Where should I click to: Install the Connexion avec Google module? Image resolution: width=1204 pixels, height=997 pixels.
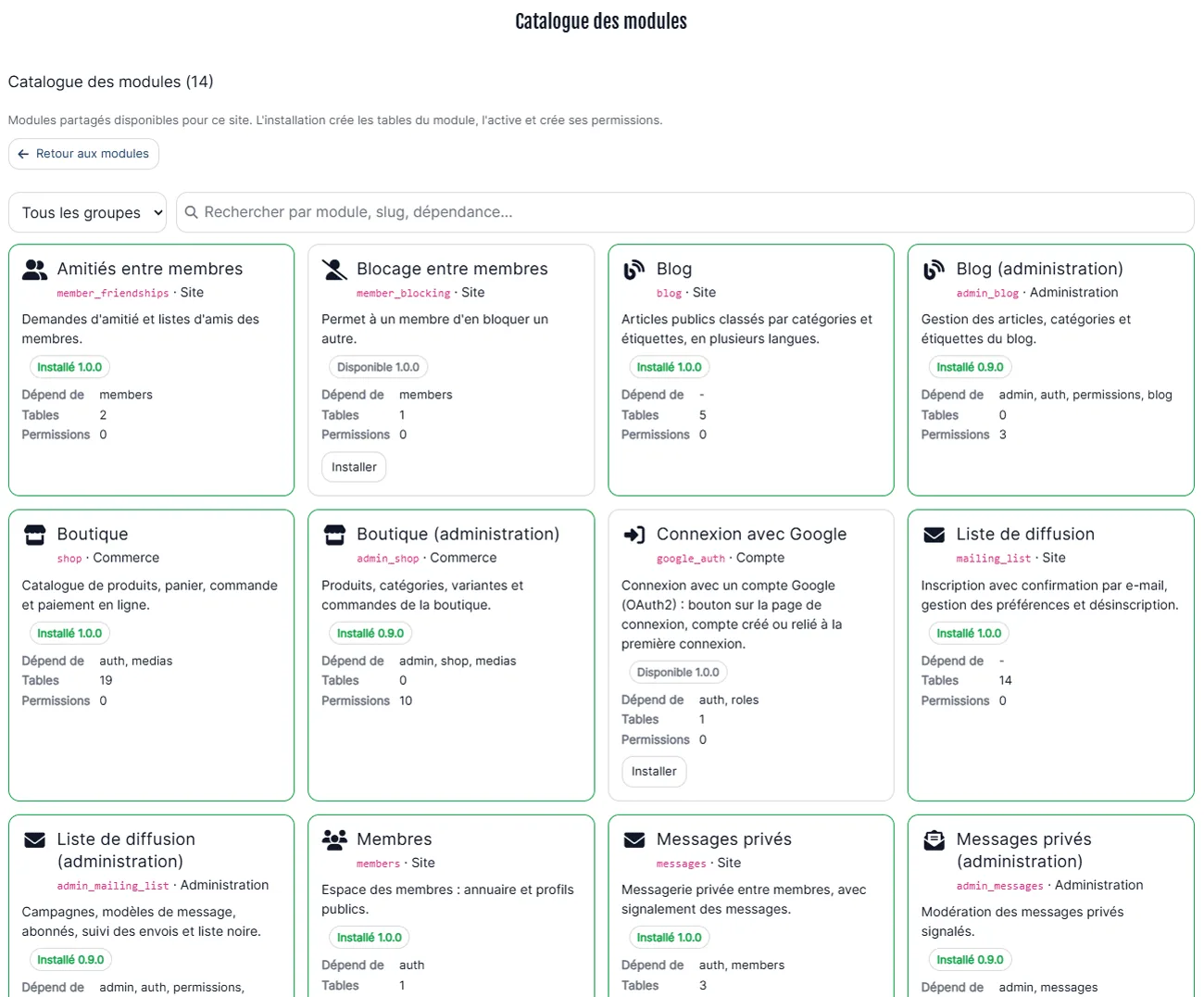pyautogui.click(x=654, y=771)
